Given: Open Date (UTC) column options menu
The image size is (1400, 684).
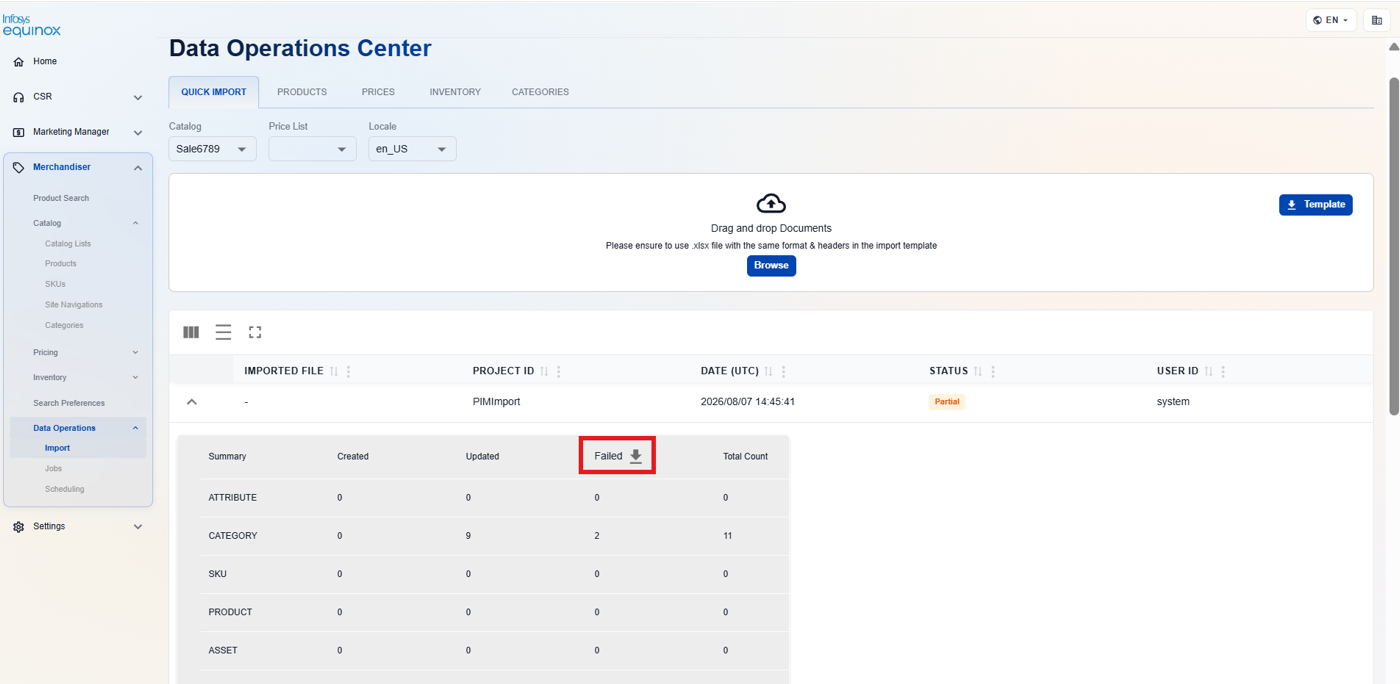Looking at the screenshot, I should coord(783,371).
